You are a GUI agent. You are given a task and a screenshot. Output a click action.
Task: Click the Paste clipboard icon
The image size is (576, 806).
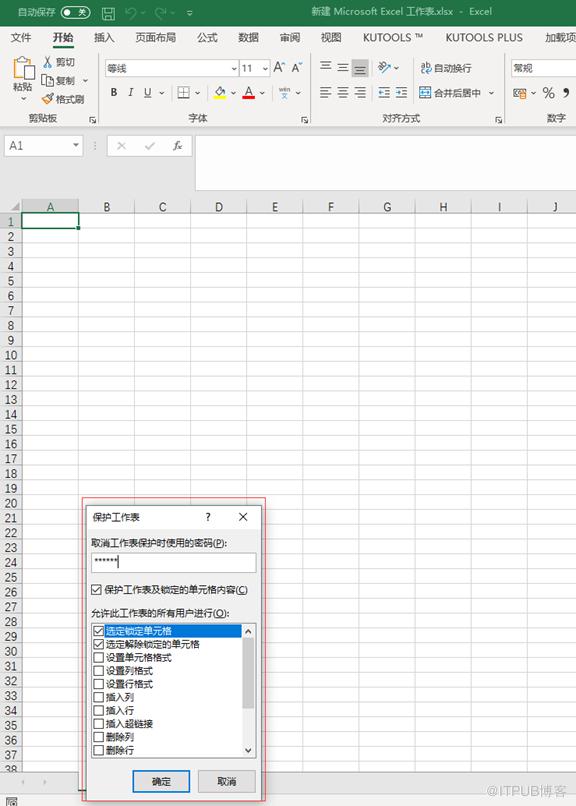(23, 68)
